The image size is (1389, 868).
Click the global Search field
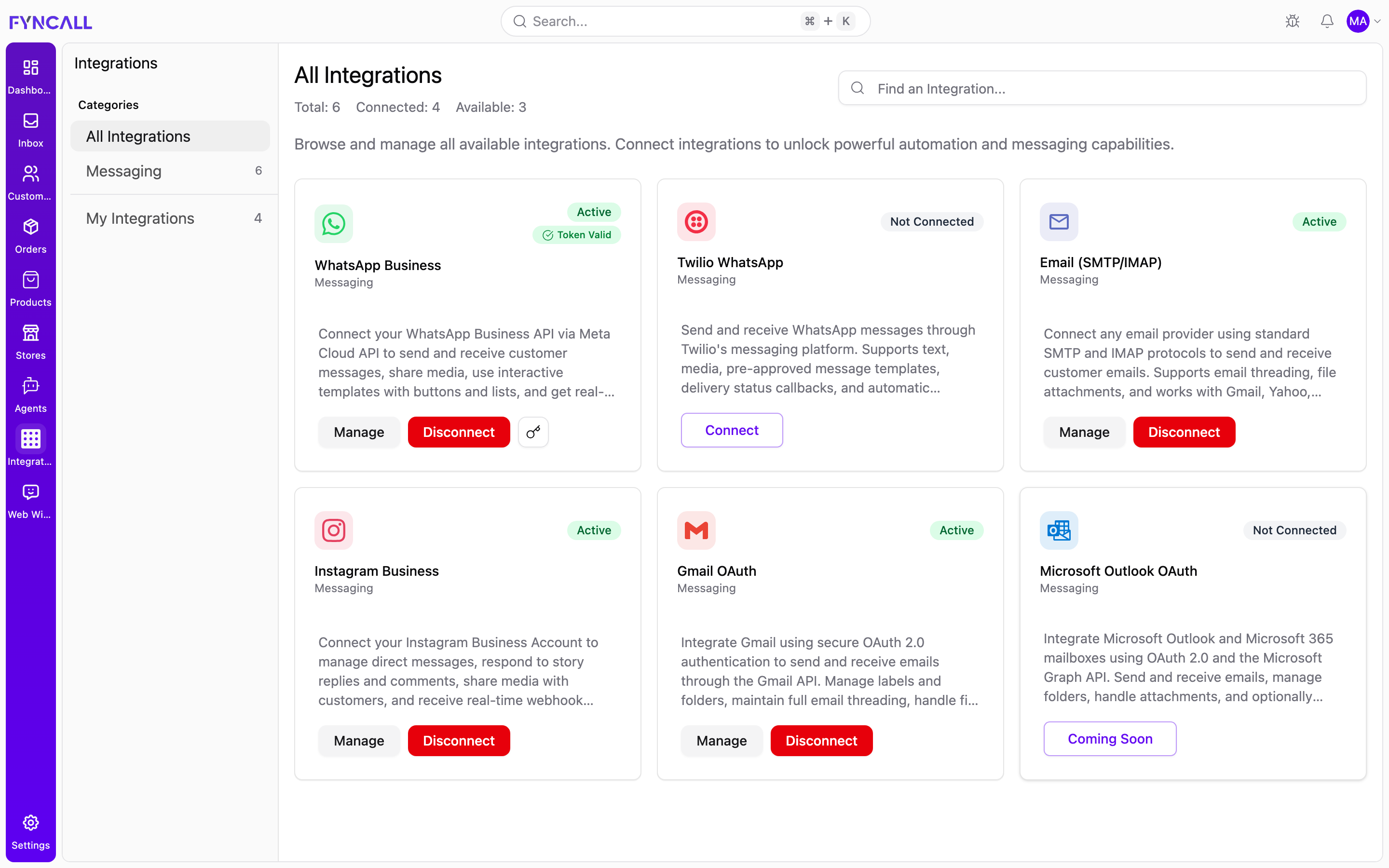click(685, 21)
